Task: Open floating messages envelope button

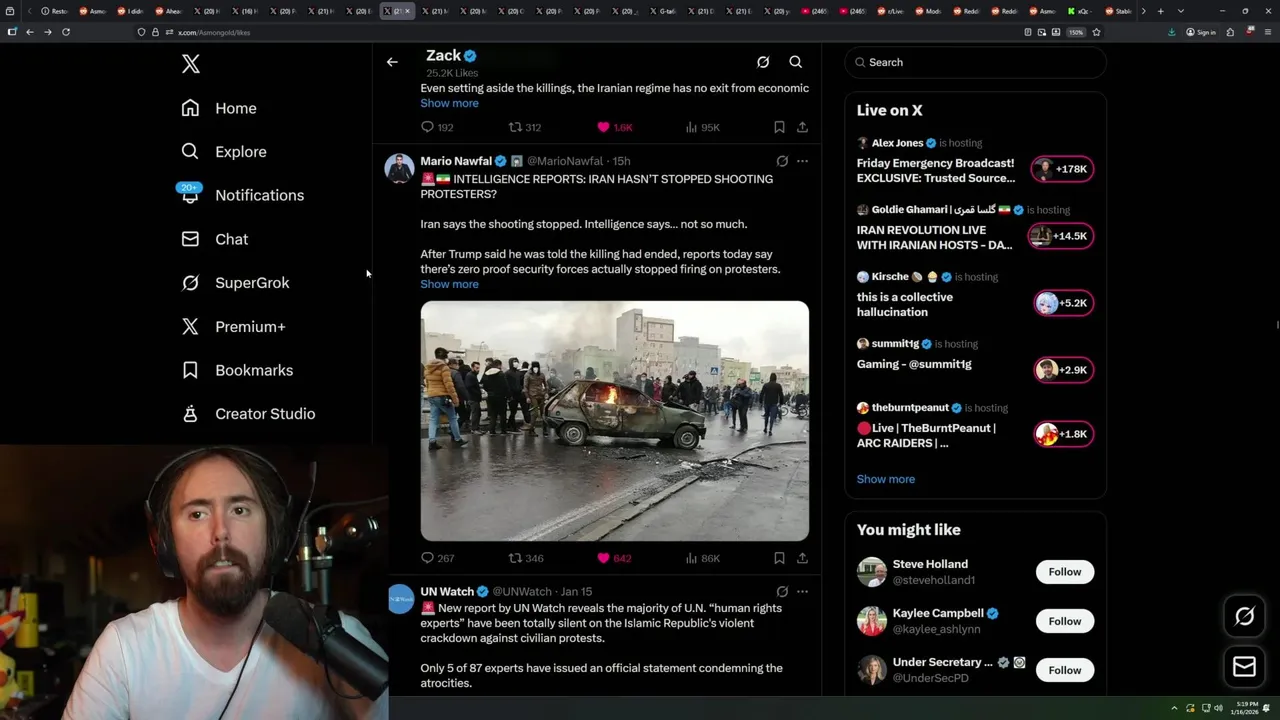Action: 1245,667
